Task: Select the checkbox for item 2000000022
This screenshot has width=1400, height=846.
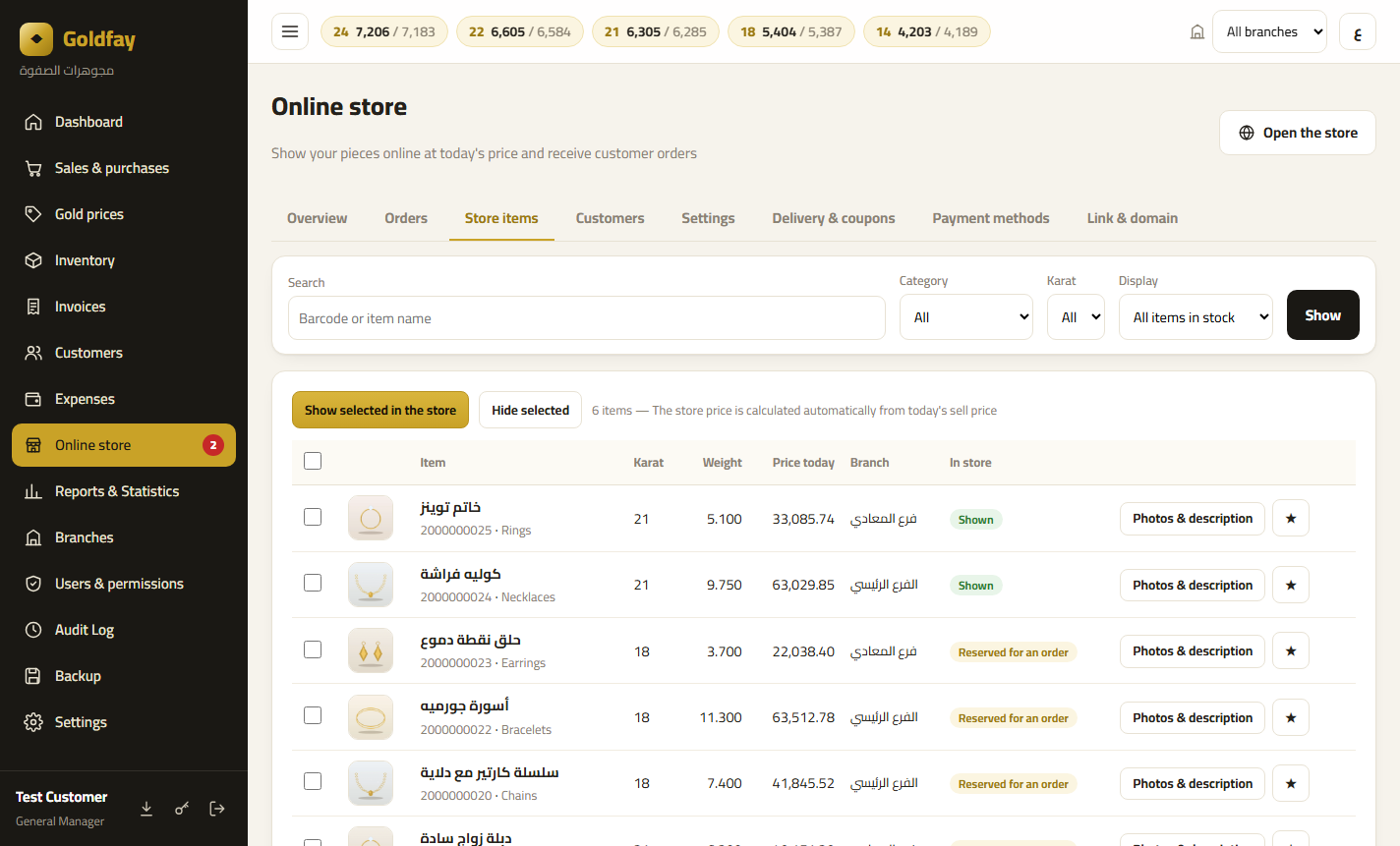Action: click(313, 715)
